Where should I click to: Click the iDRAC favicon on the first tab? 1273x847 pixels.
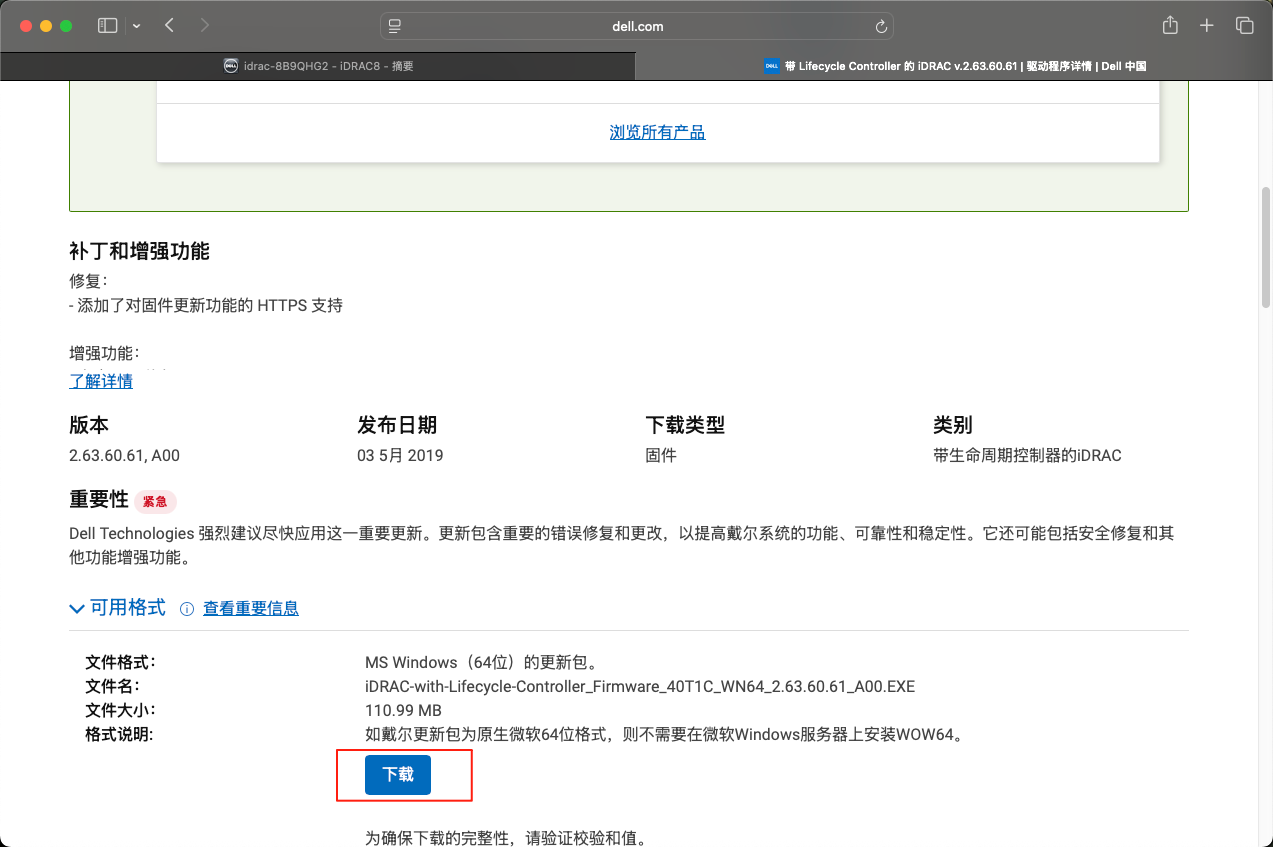(x=230, y=66)
